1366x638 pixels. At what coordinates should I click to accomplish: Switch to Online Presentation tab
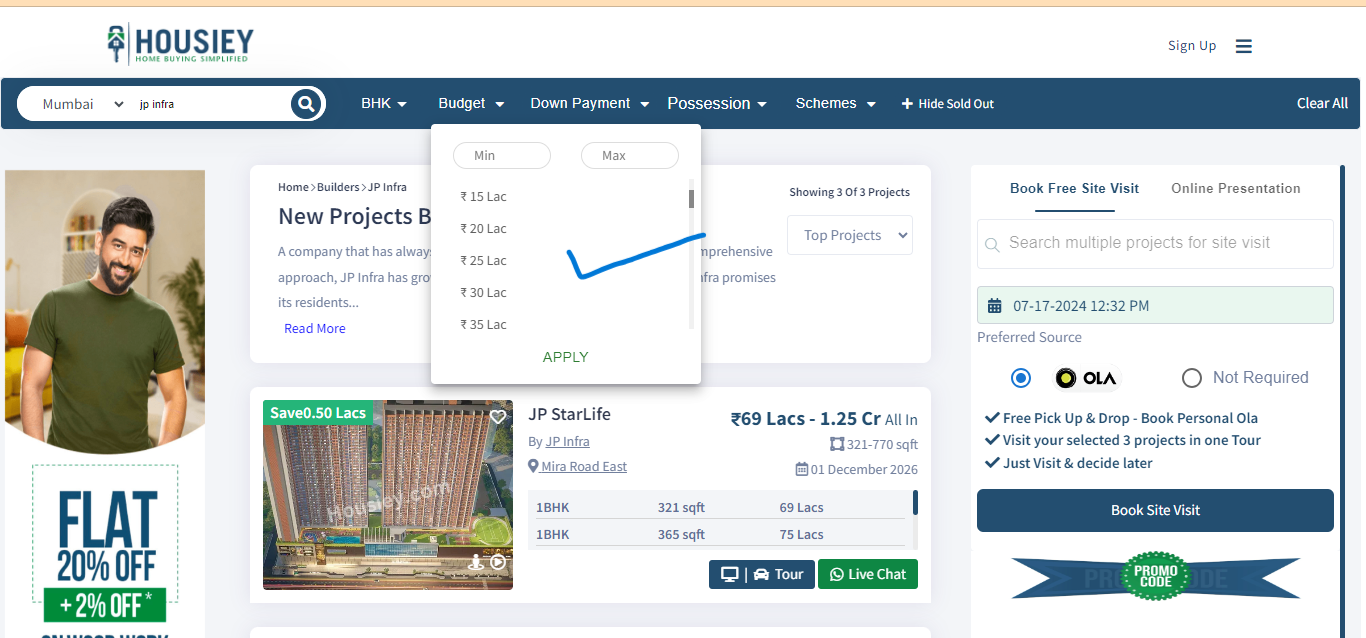pyautogui.click(x=1236, y=188)
